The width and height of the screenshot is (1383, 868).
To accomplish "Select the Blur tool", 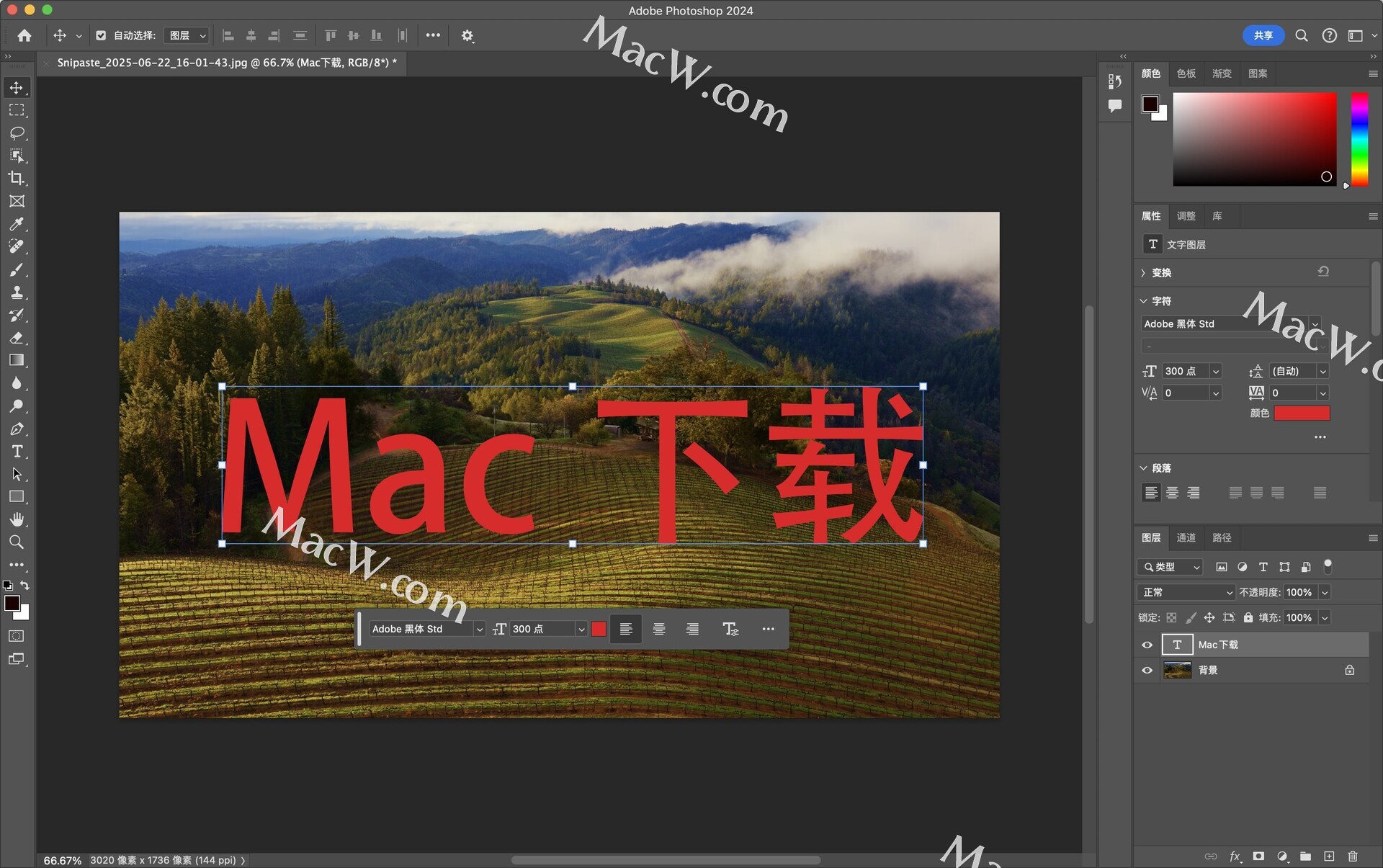I will pos(17,382).
